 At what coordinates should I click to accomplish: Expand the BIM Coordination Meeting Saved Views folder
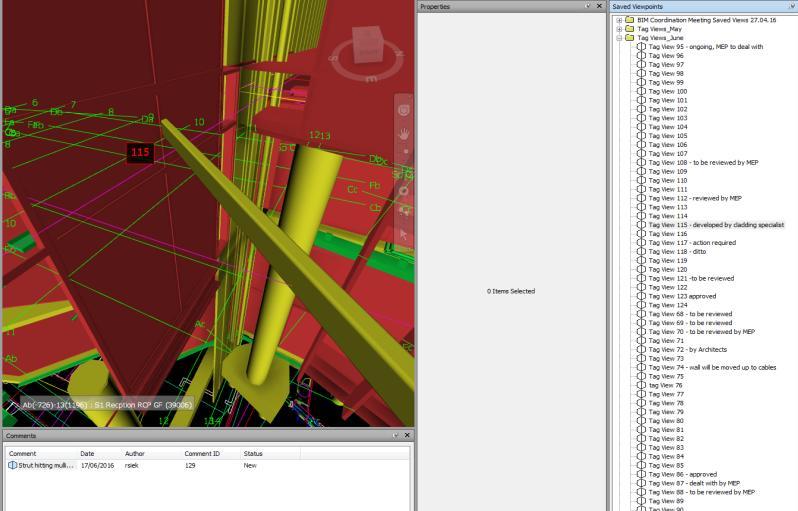pos(619,20)
